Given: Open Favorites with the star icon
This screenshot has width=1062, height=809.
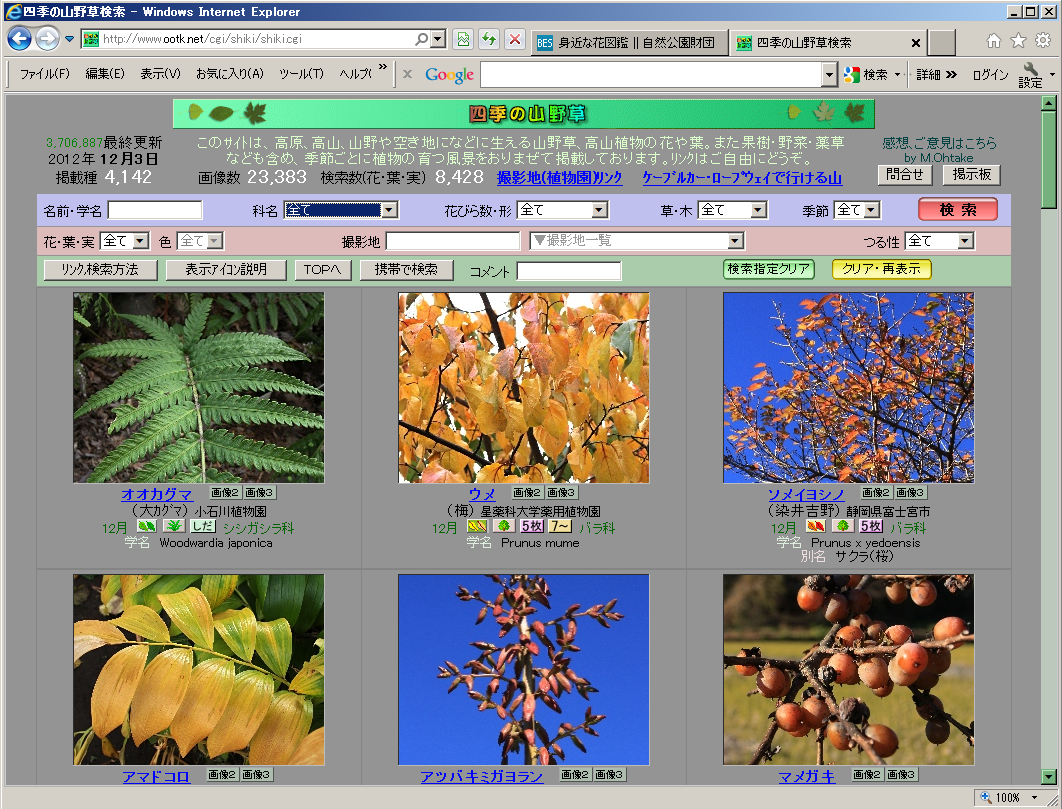Looking at the screenshot, I should (x=1018, y=41).
